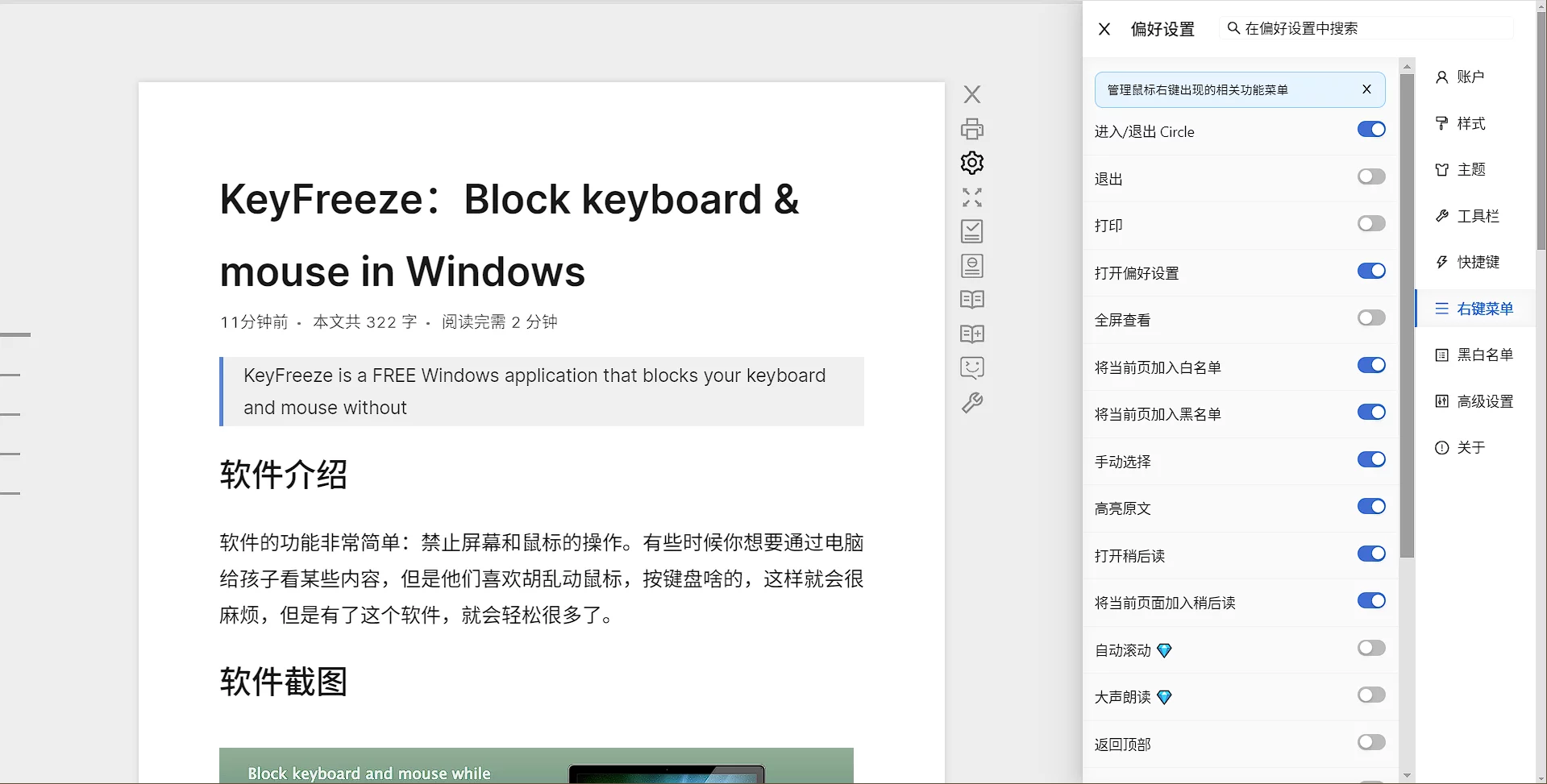This screenshot has height=784, width=1547.
Task: Click the open book icon
Action: coord(971,300)
